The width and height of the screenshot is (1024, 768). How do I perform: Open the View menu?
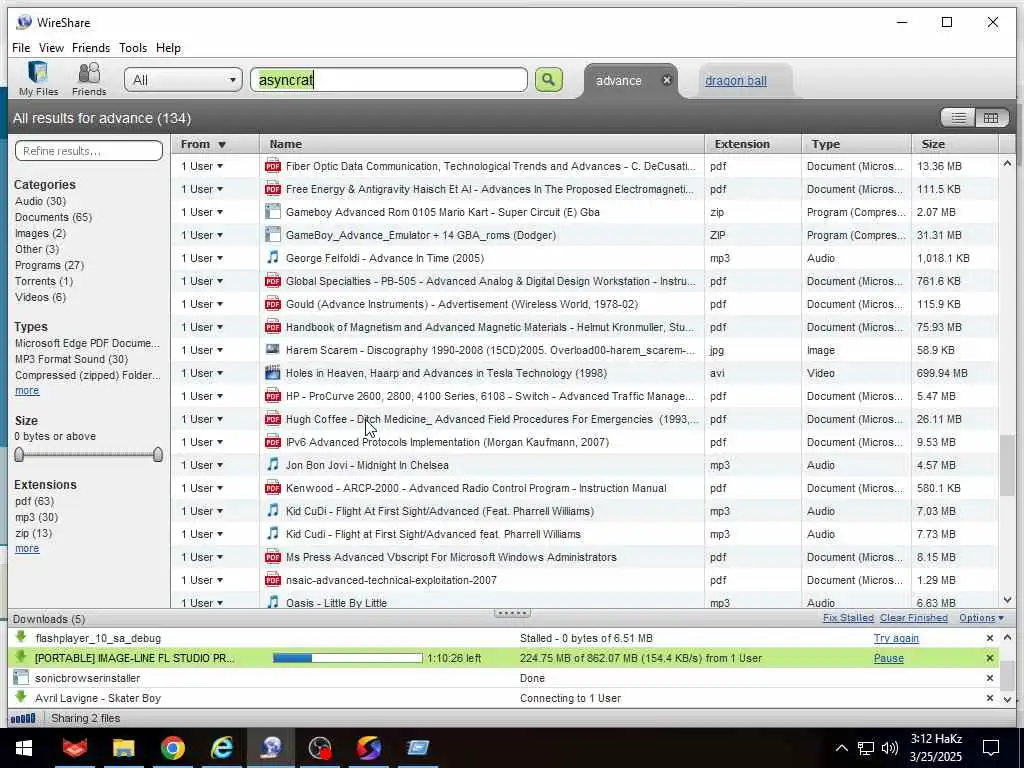click(51, 48)
